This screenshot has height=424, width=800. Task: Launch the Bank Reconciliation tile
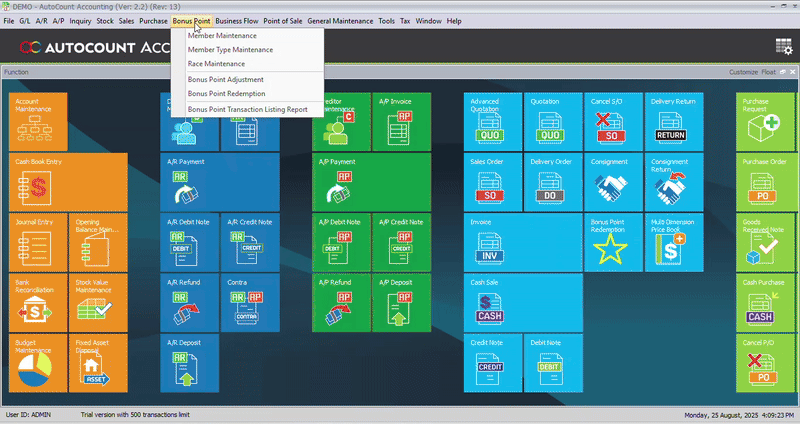38,303
